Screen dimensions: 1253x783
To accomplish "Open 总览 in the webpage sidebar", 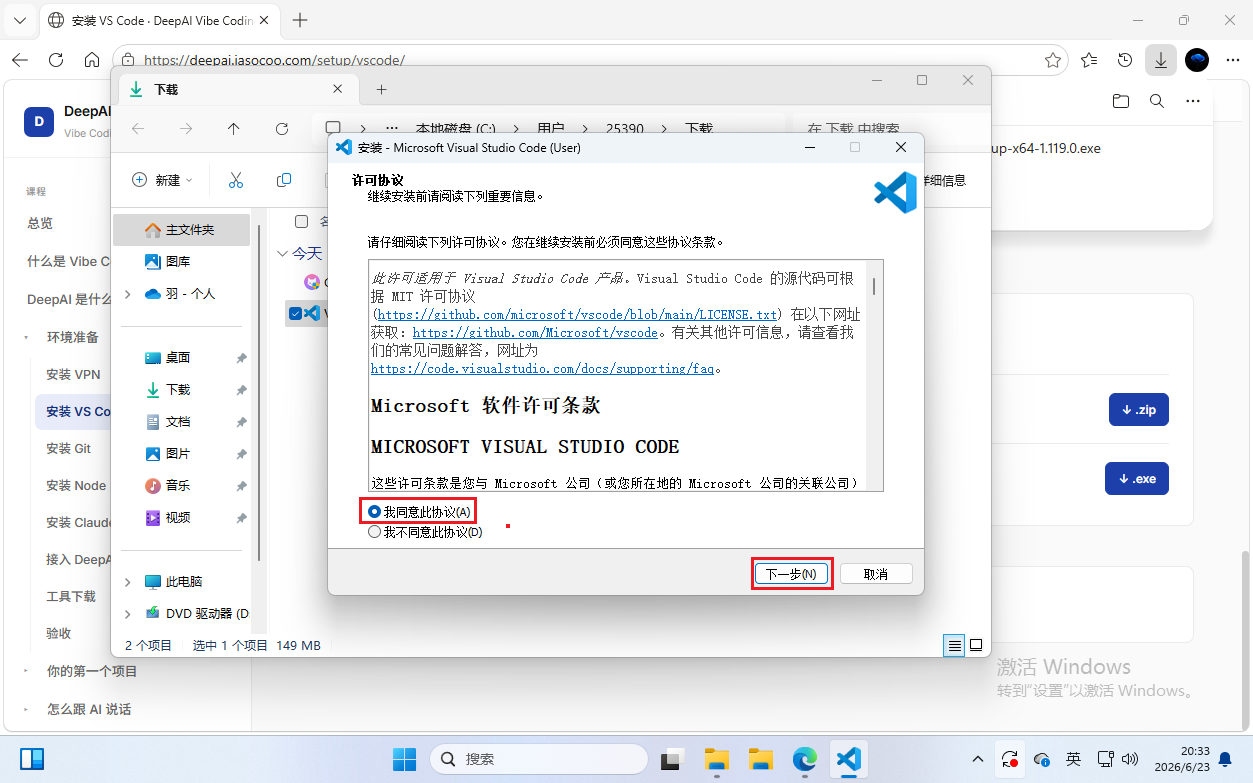I will pyautogui.click(x=40, y=223).
